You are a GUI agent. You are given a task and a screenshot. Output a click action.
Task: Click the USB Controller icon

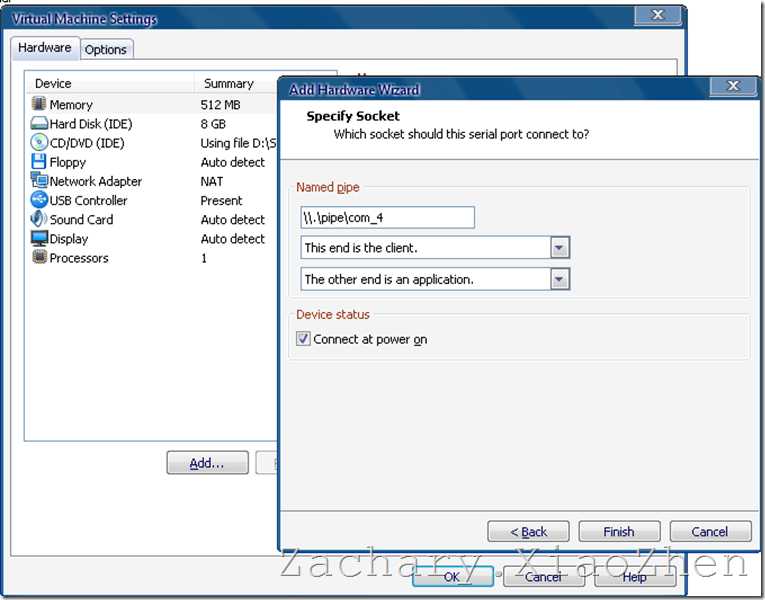[39, 200]
